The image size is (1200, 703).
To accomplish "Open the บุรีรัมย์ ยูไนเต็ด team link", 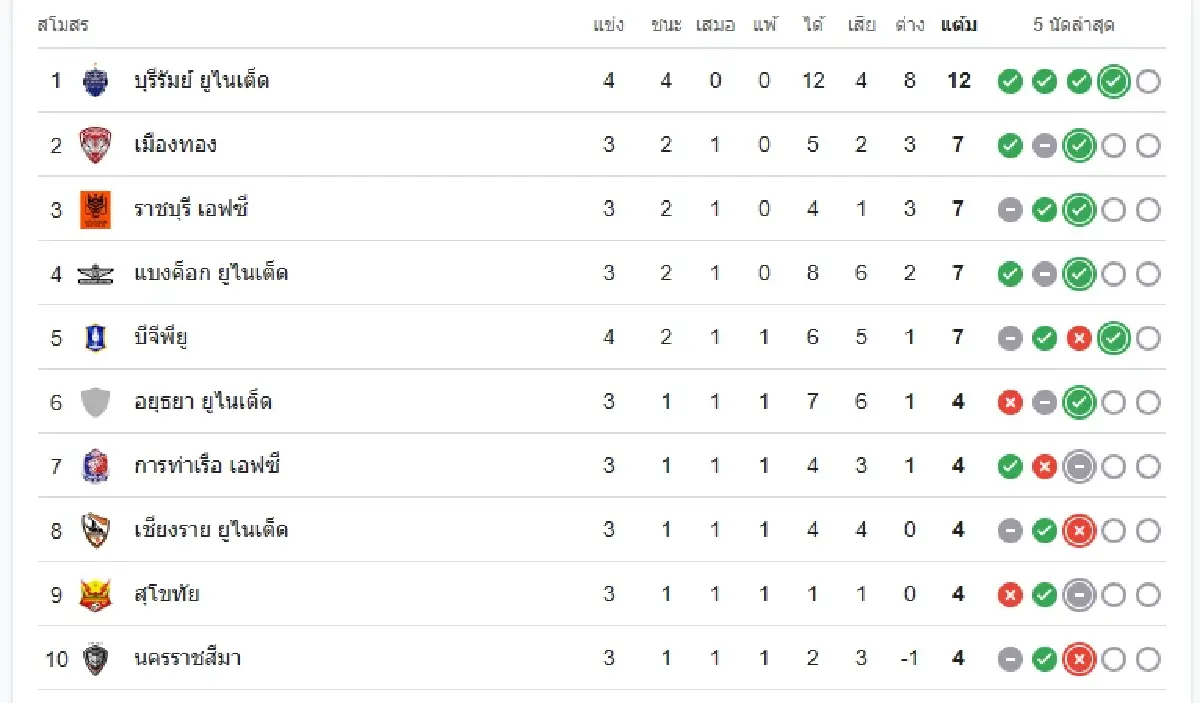I will click(x=202, y=81).
